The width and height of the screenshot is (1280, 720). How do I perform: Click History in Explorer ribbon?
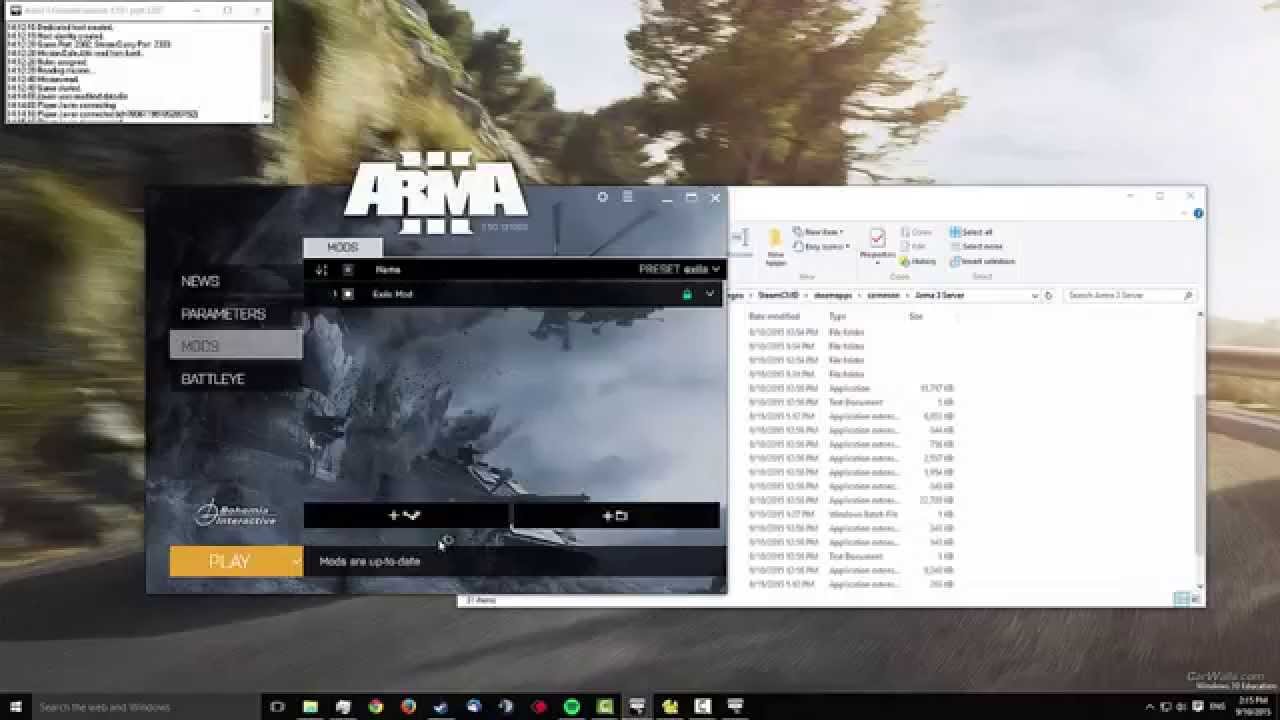point(918,261)
